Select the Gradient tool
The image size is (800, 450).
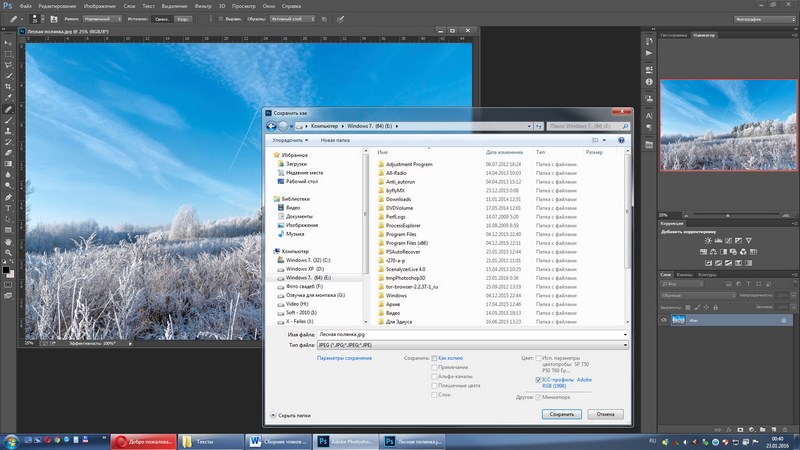click(8, 164)
